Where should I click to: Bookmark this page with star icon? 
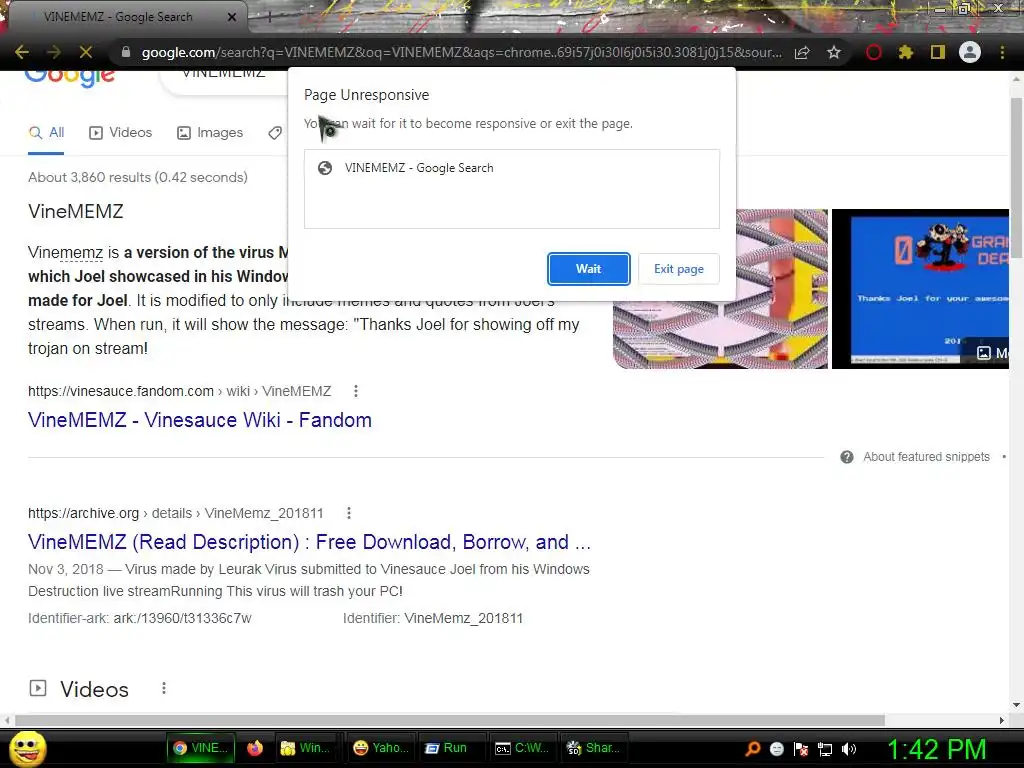click(834, 52)
